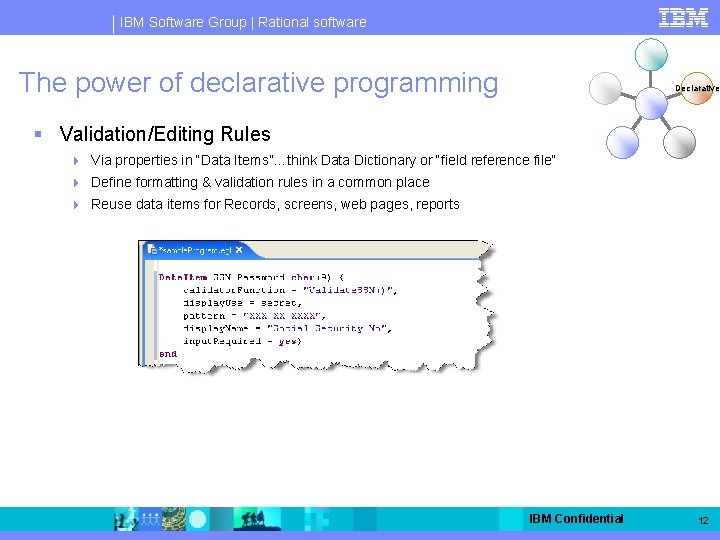This screenshot has height=540, width=720.
Task: Select the lower-left blue diagram circle
Action: (622, 142)
